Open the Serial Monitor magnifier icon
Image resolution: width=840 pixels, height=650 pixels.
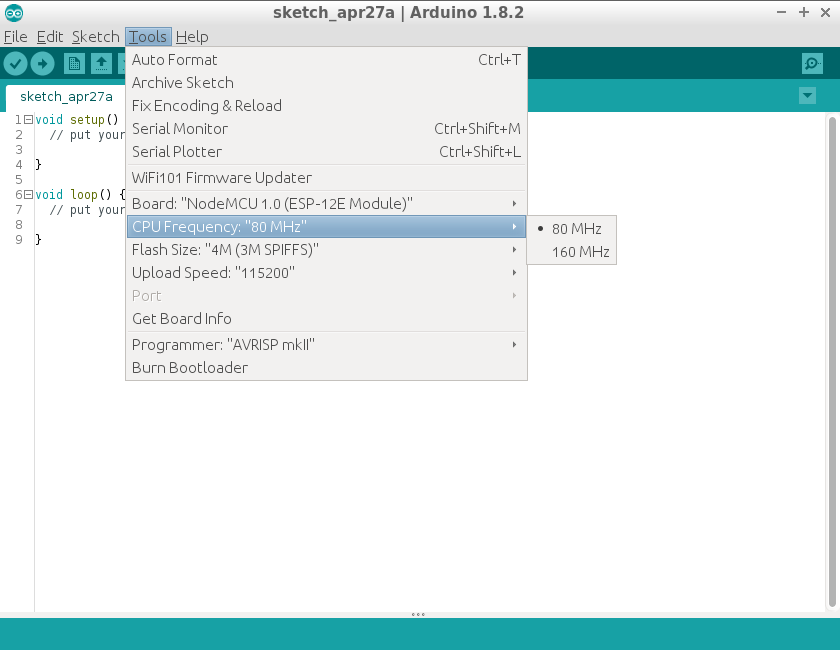coord(812,63)
